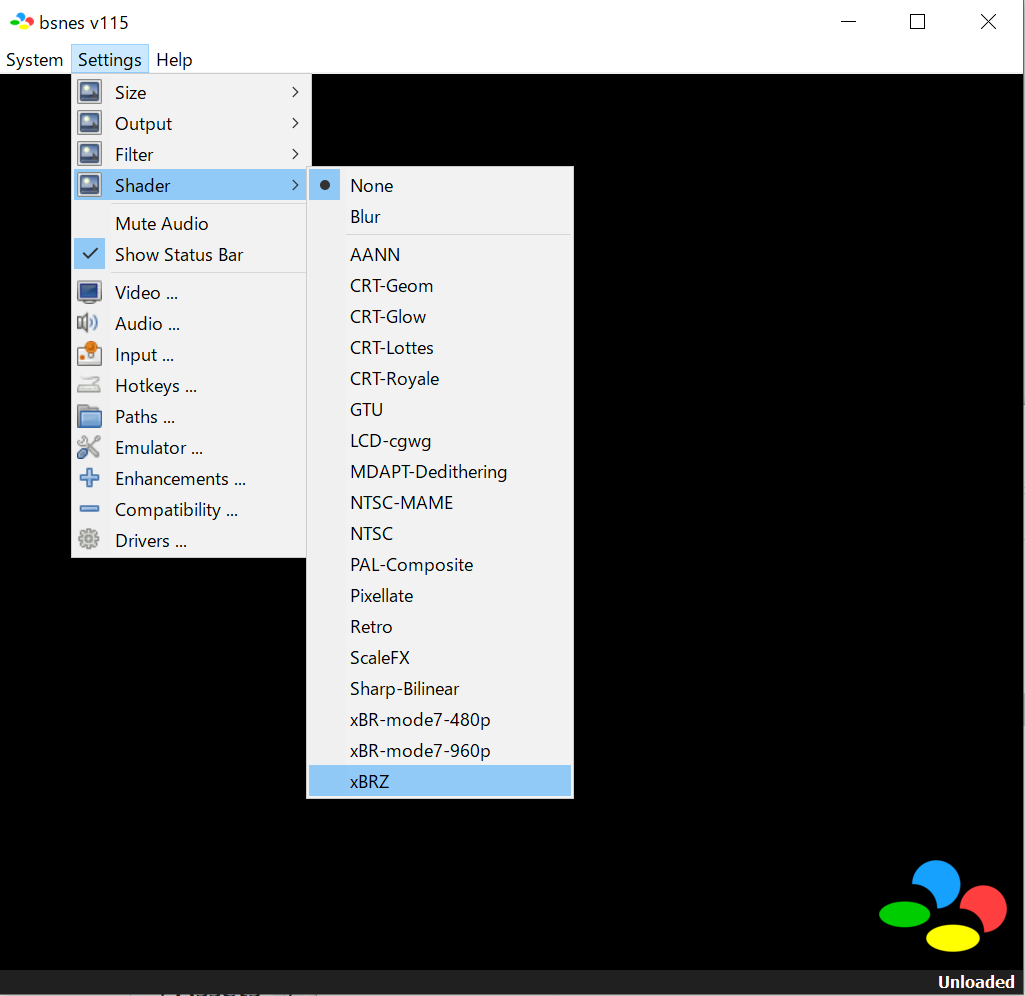Select the MDAPT-Dedithering shader

[440, 472]
